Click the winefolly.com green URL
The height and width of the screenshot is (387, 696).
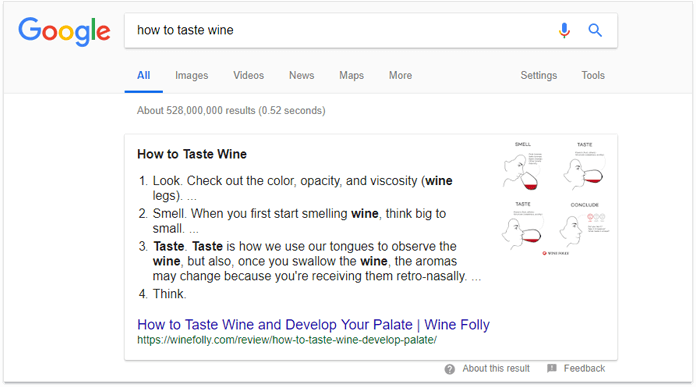[x=287, y=340]
